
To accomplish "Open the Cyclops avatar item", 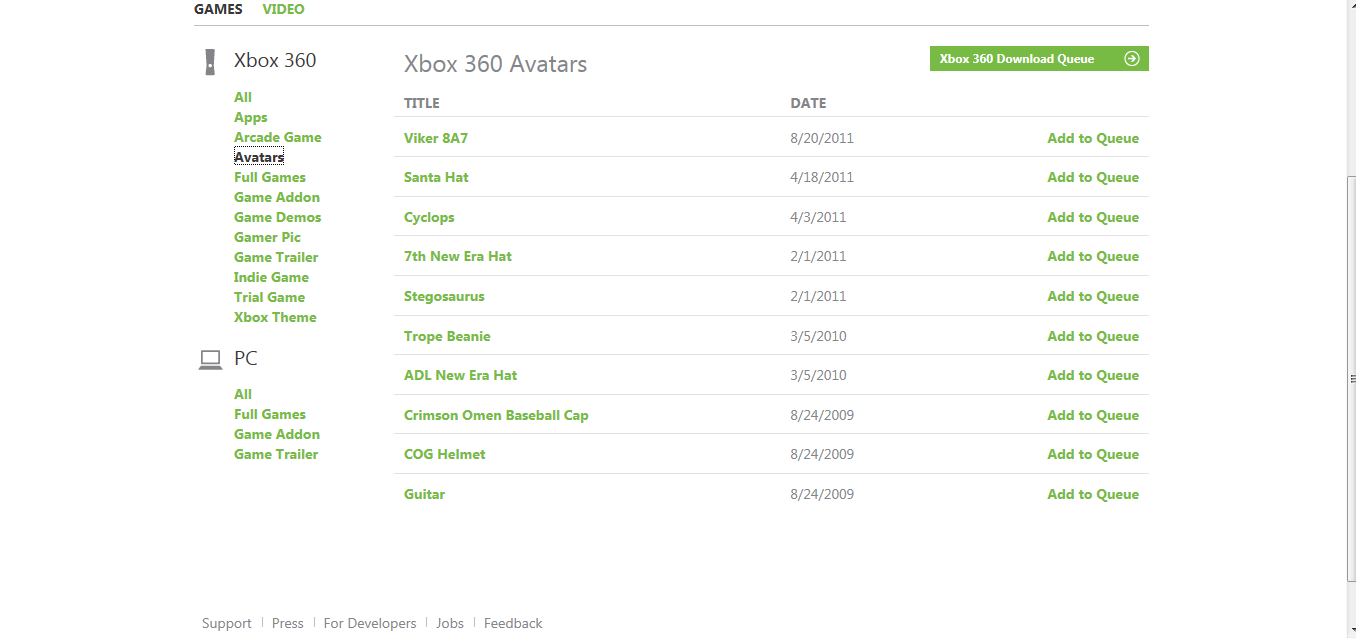I will tap(429, 217).
